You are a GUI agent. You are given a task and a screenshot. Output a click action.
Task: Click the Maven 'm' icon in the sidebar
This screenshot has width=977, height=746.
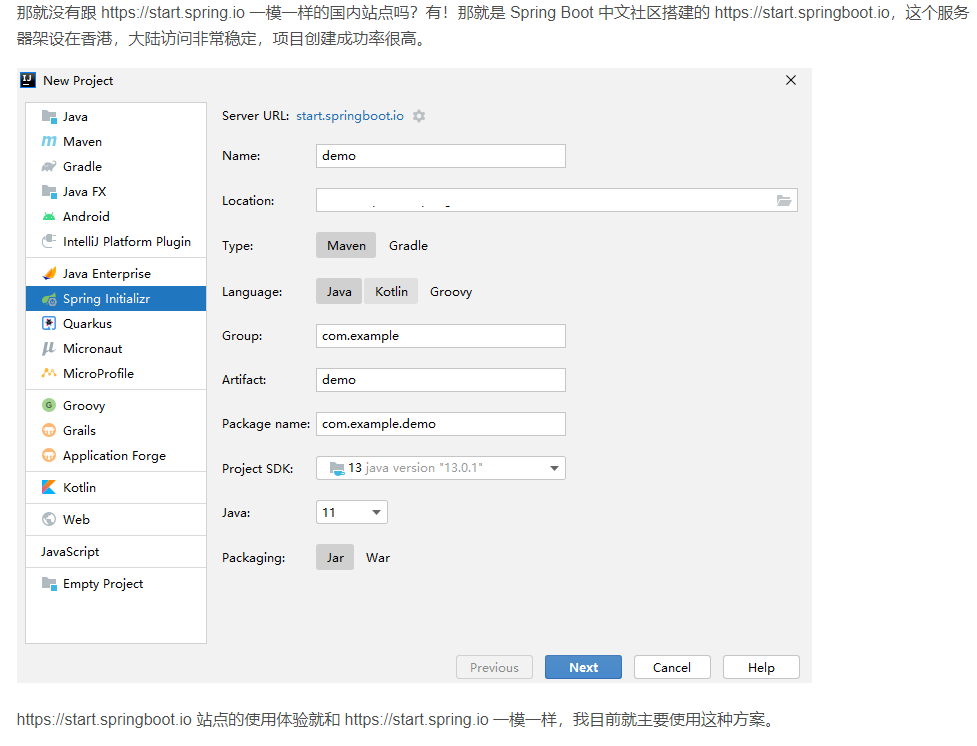click(x=49, y=141)
